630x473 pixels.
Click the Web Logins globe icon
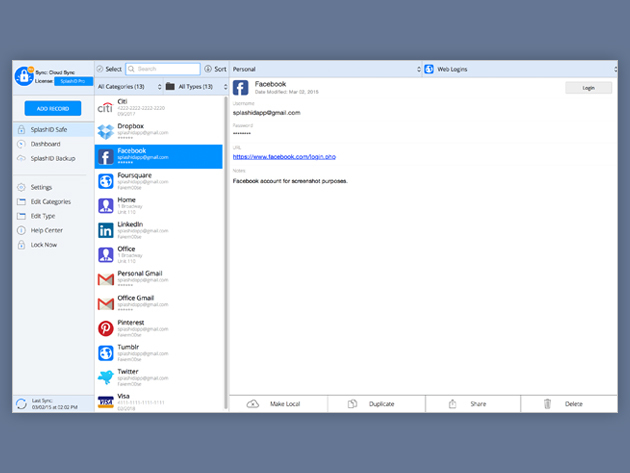click(429, 69)
